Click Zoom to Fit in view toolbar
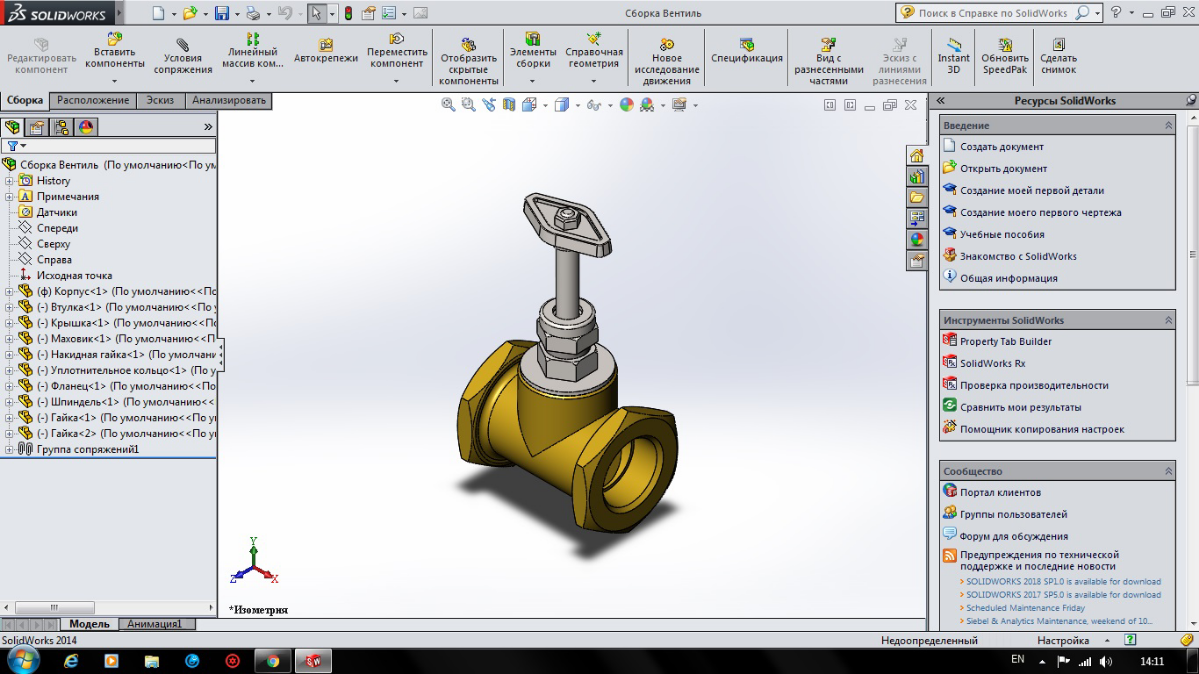 449,105
